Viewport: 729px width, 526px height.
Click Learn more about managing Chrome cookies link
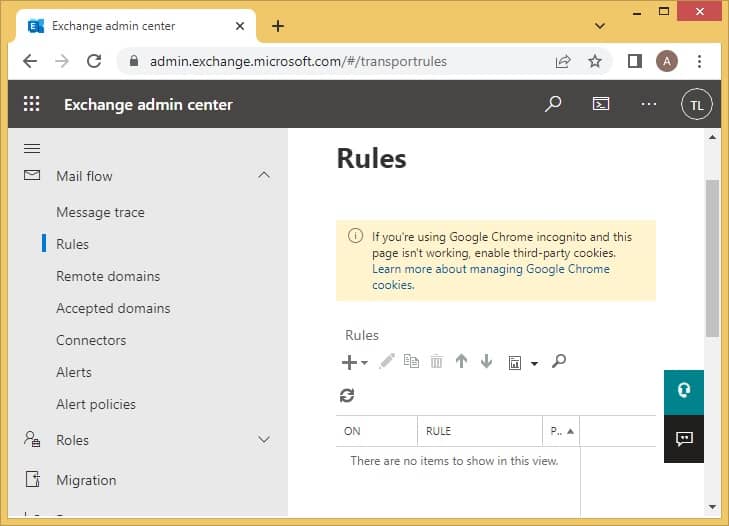pos(490,277)
